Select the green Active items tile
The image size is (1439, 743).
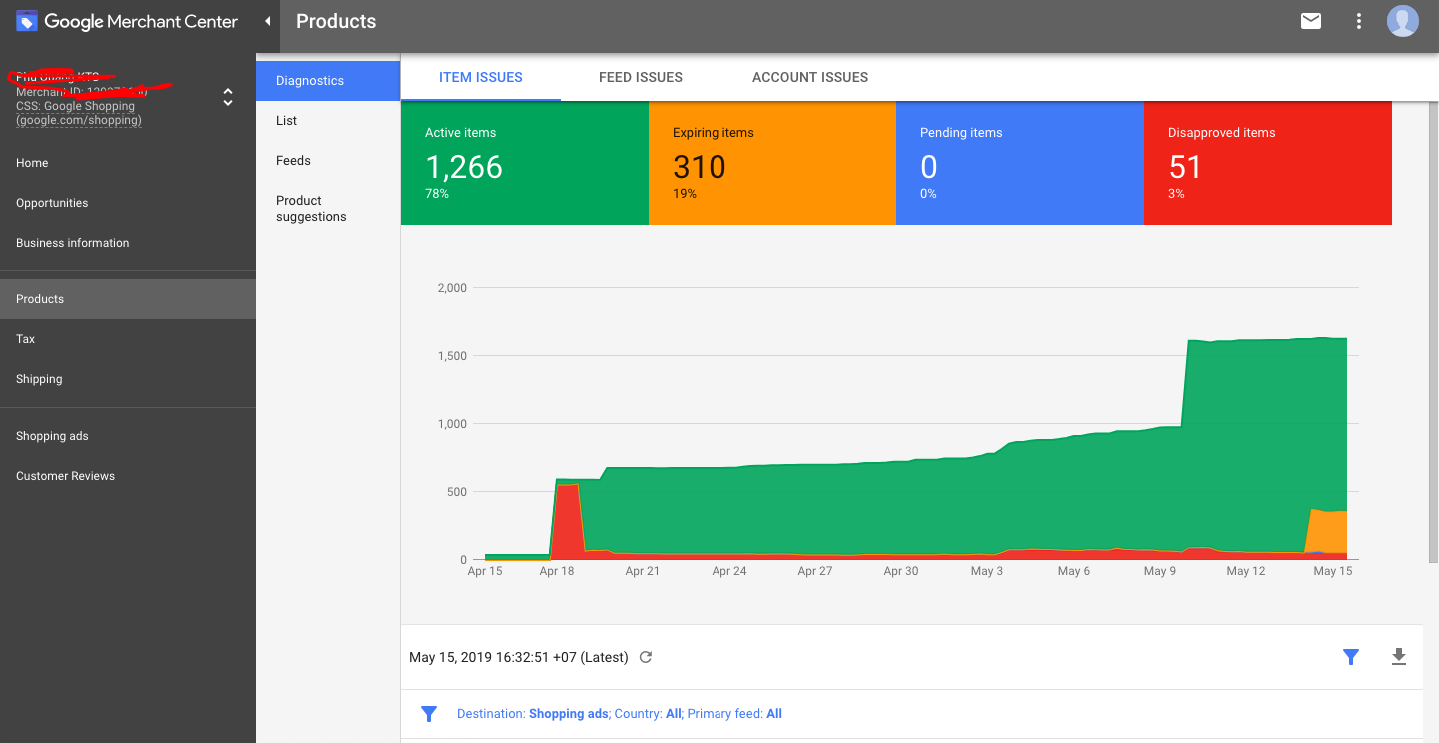(524, 163)
